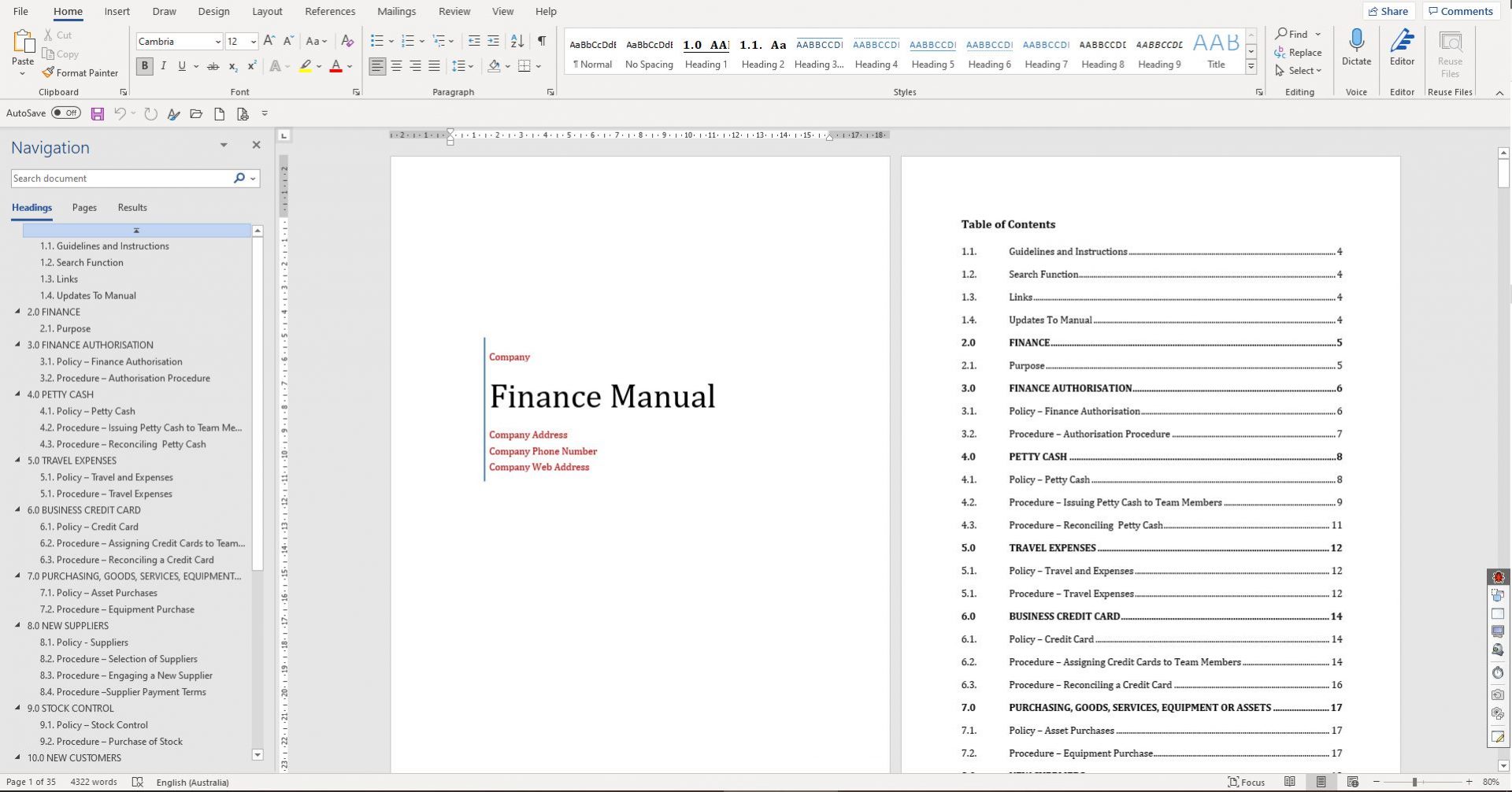Apply yellow text highlight
Viewport: 1512px width, 792px height.
(306, 66)
